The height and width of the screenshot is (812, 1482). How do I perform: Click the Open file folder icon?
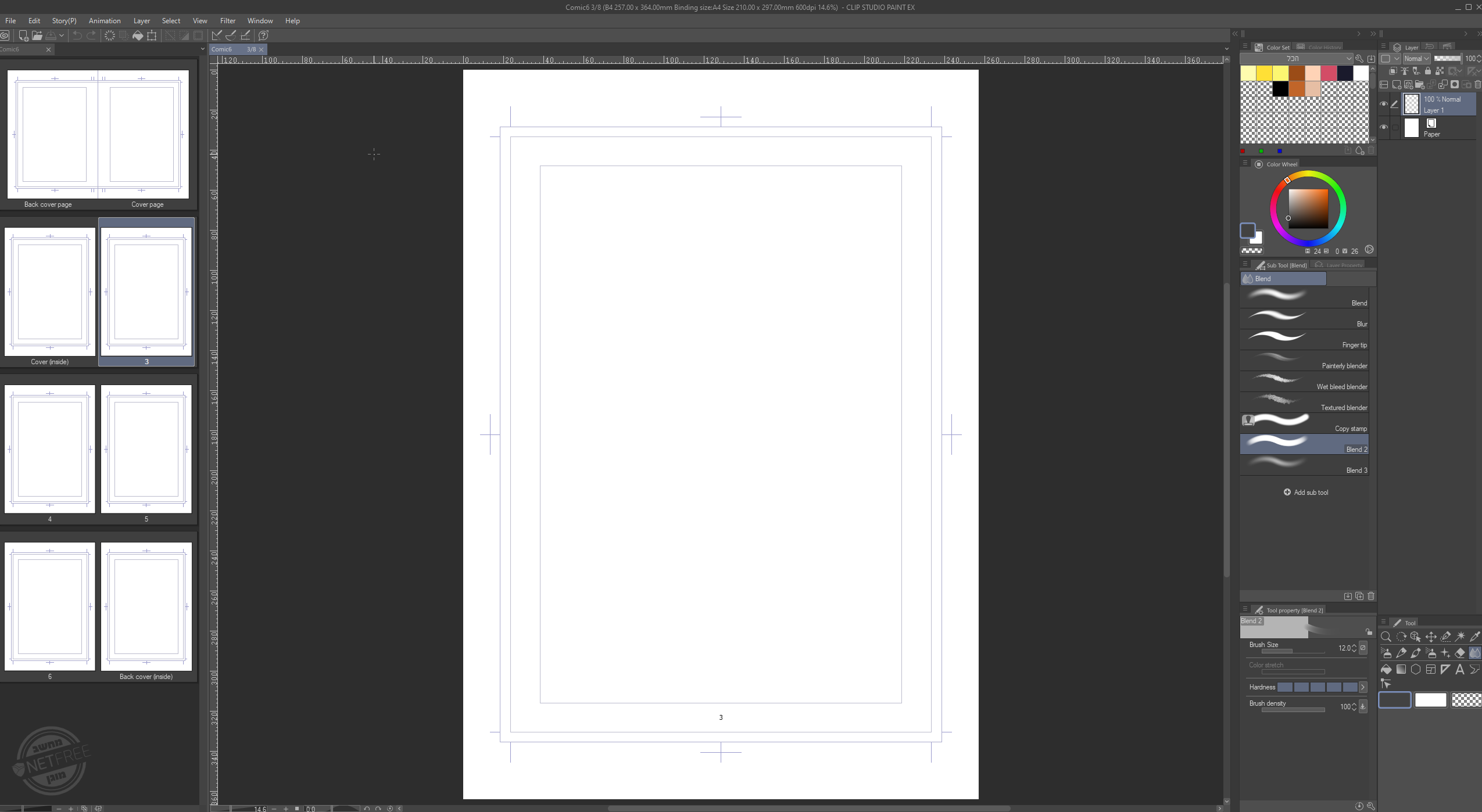(37, 35)
